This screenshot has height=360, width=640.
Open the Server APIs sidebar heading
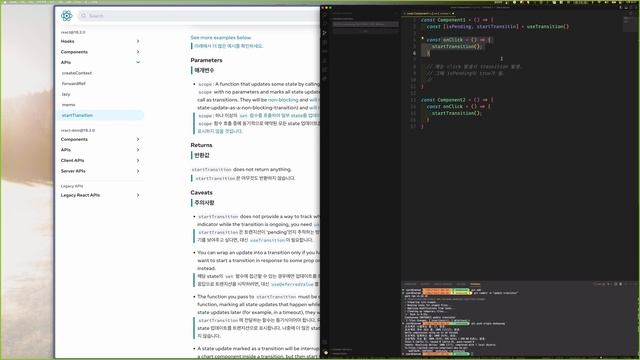click(73, 171)
